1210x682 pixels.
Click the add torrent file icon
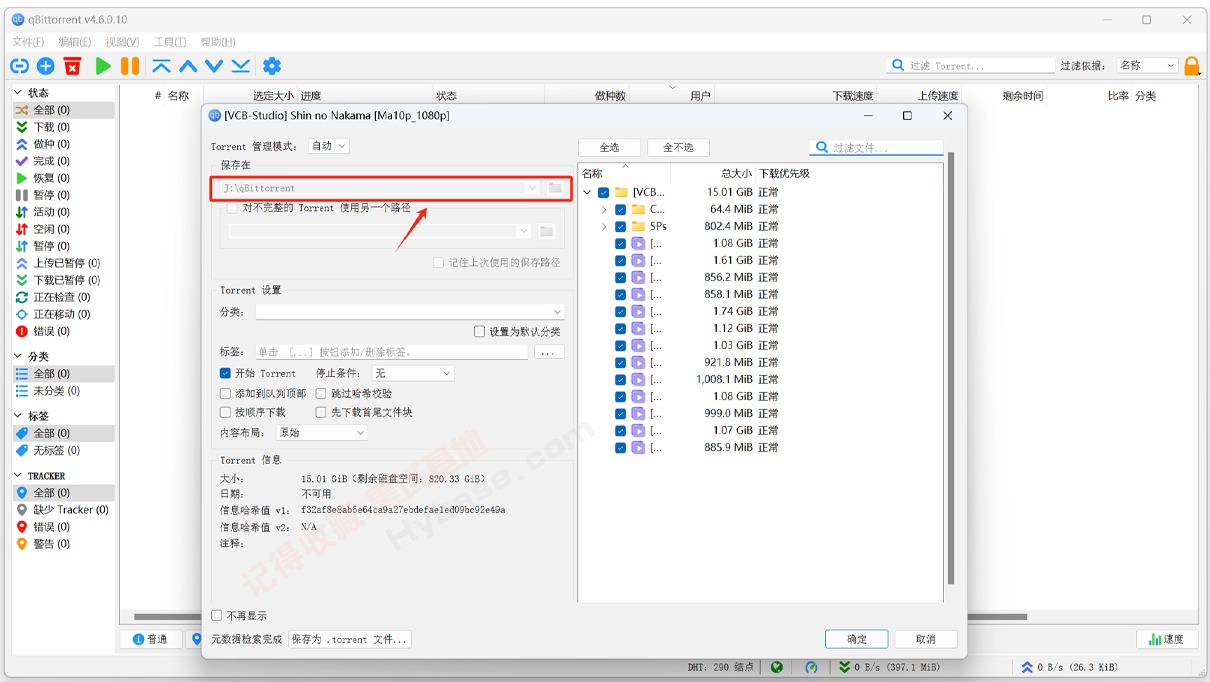45,66
